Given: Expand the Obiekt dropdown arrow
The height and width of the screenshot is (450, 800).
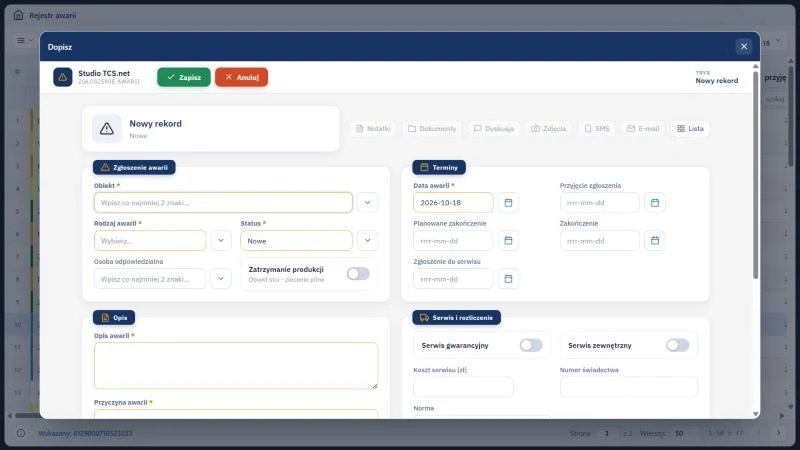Looking at the screenshot, I should tap(367, 203).
